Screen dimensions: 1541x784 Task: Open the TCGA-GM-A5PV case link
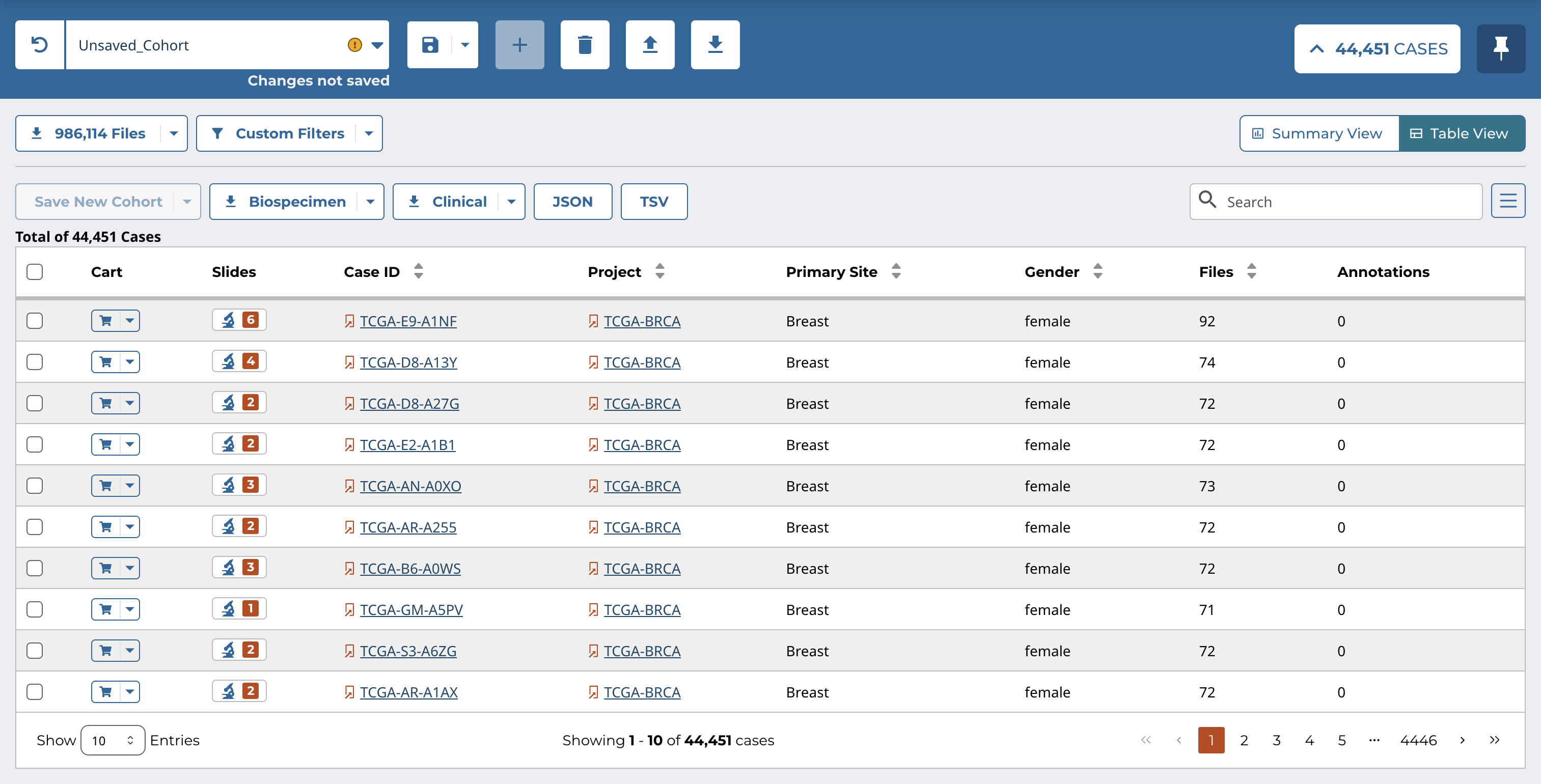(x=411, y=610)
